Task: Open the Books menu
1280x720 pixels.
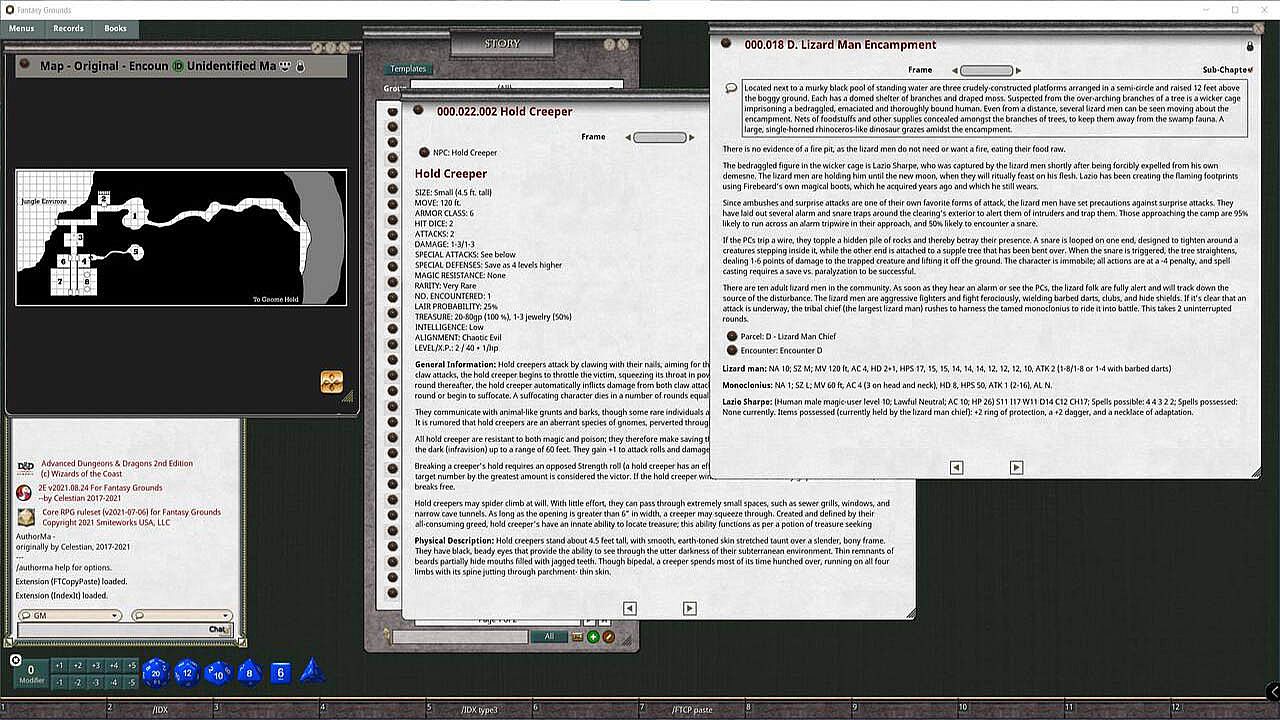Action: [x=115, y=29]
